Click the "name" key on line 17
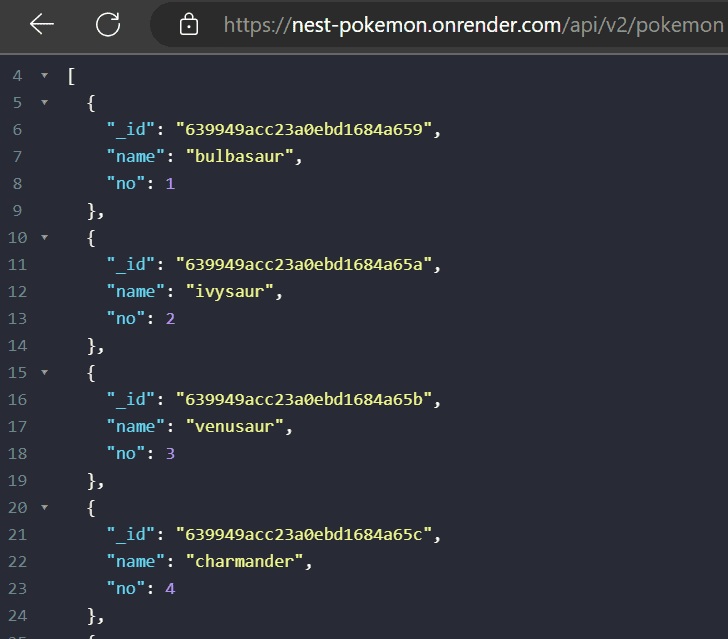This screenshot has width=728, height=639. coord(136,426)
